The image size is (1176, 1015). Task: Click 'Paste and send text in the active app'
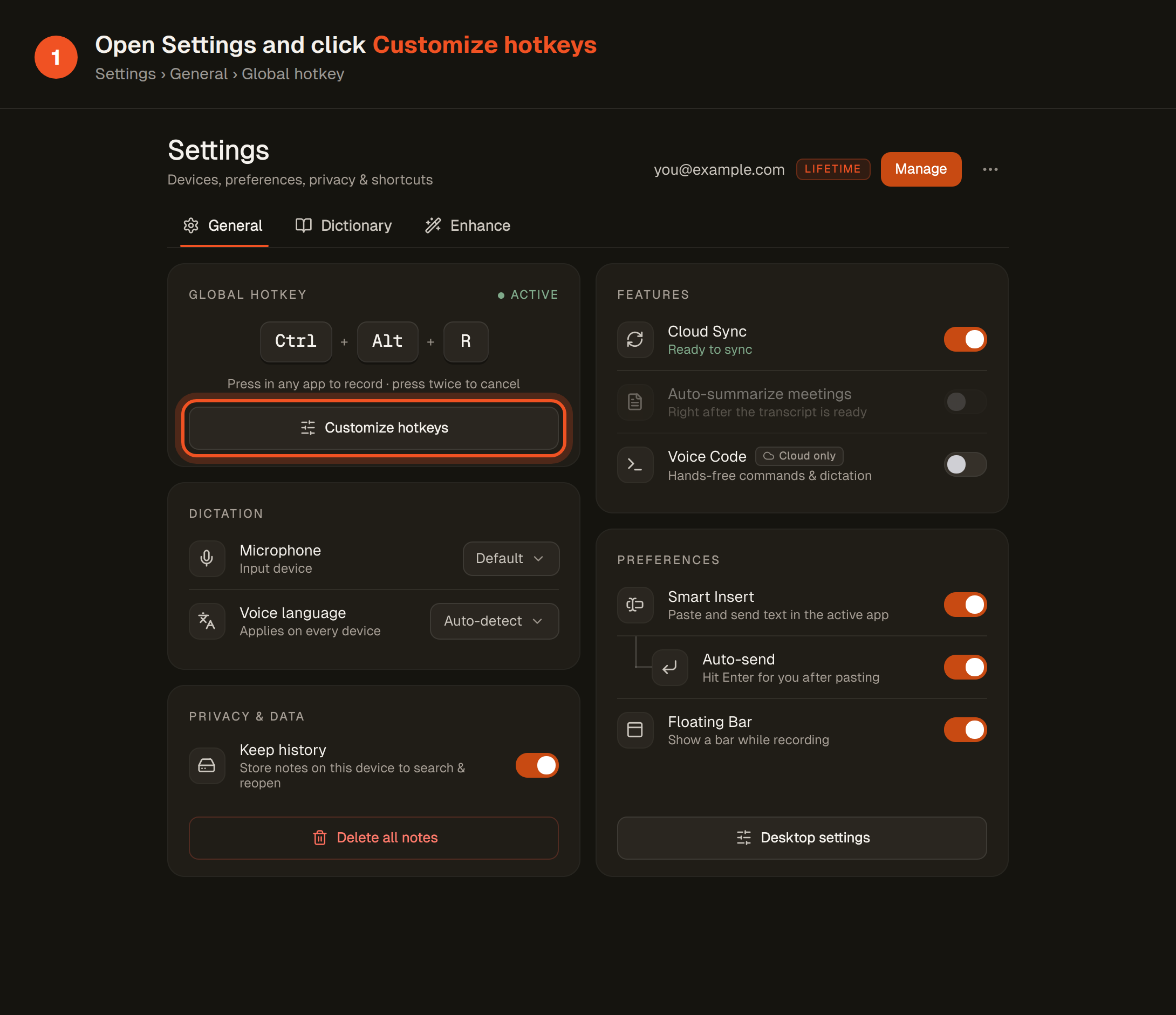pyautogui.click(x=778, y=615)
